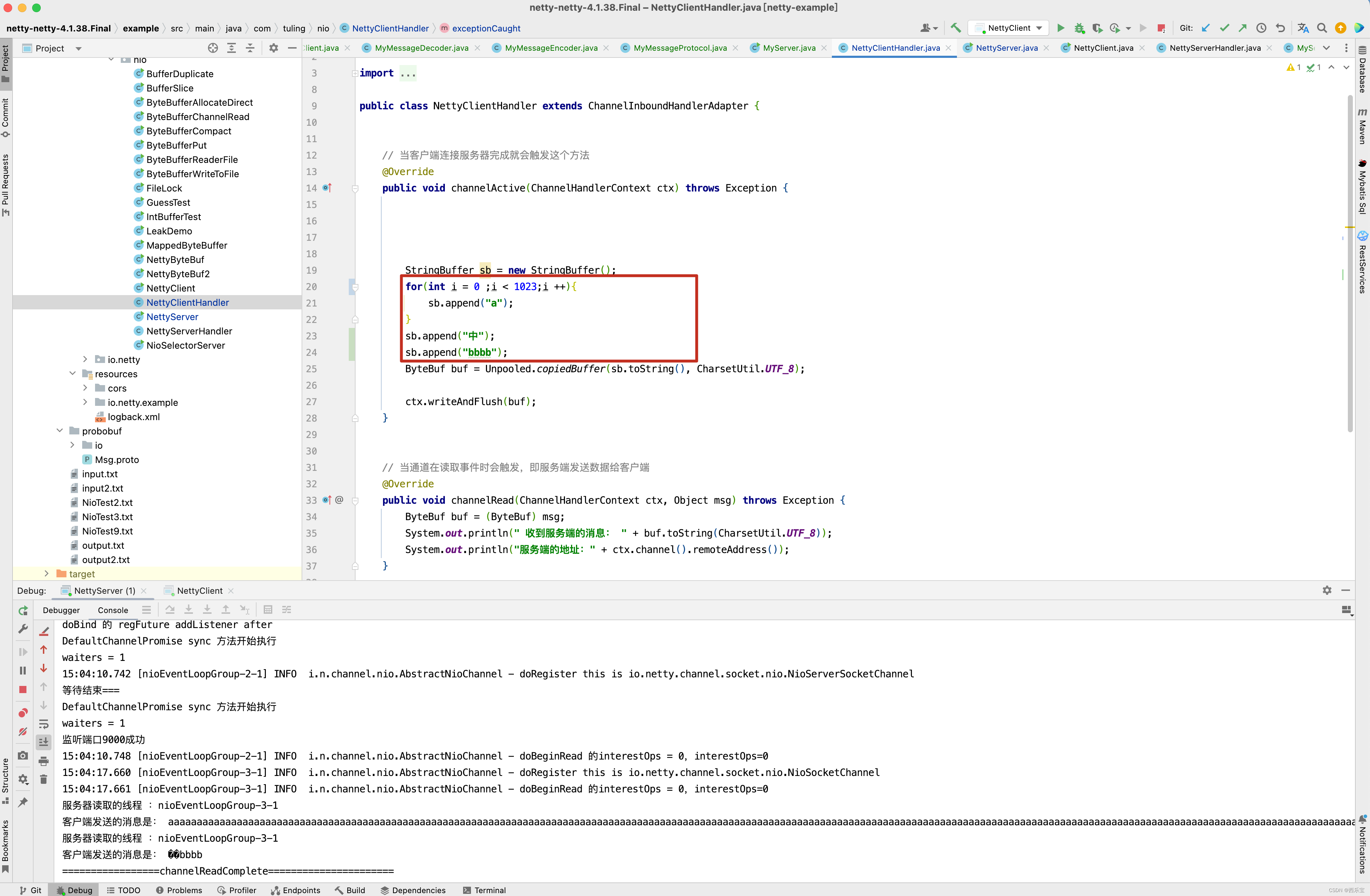Show hidden editor tabs dropdown chevron

click(x=1326, y=48)
